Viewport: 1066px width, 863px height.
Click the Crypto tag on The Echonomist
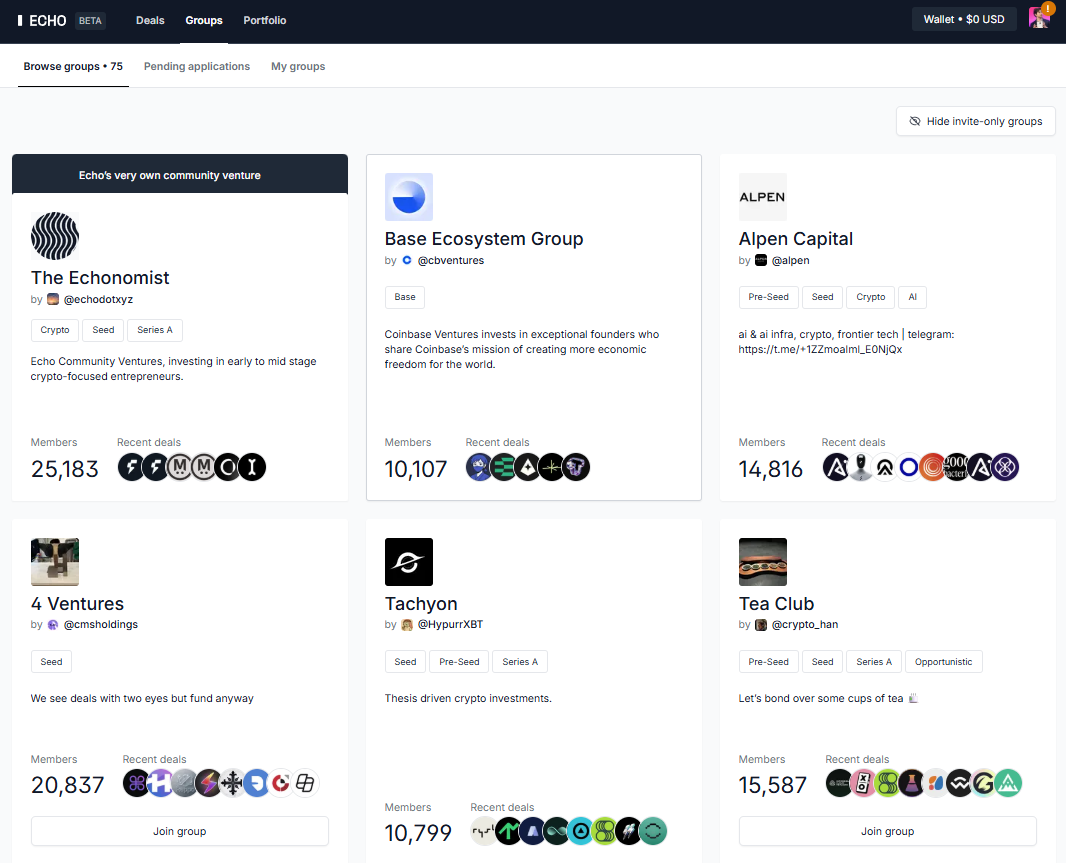click(55, 330)
